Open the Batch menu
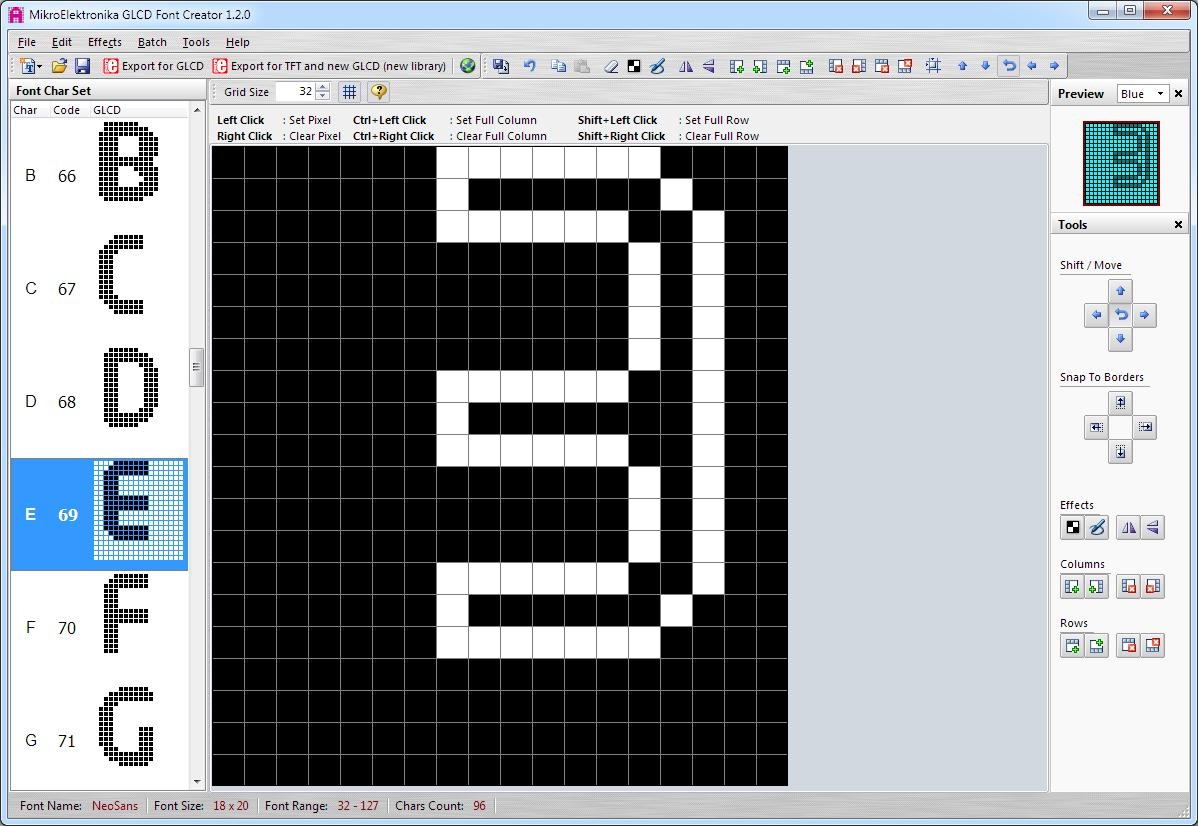The height and width of the screenshot is (826, 1198). (152, 42)
